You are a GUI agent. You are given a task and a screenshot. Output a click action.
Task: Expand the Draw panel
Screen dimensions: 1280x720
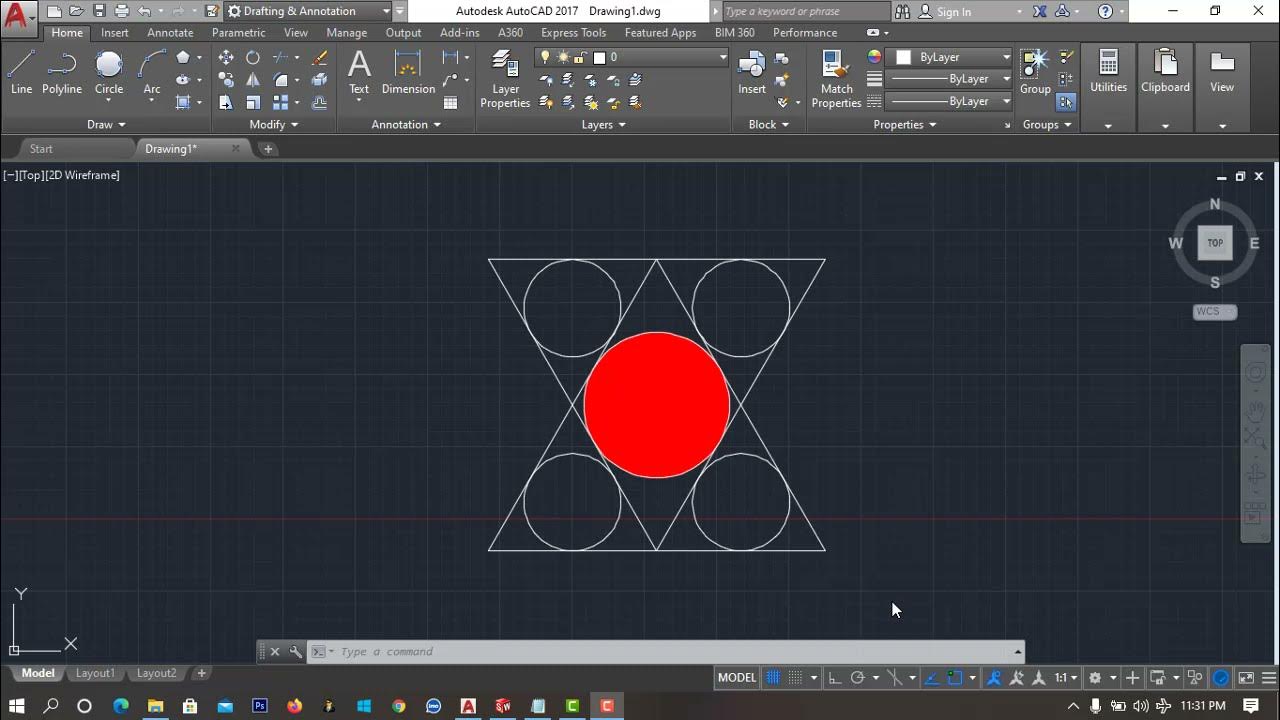pos(107,124)
